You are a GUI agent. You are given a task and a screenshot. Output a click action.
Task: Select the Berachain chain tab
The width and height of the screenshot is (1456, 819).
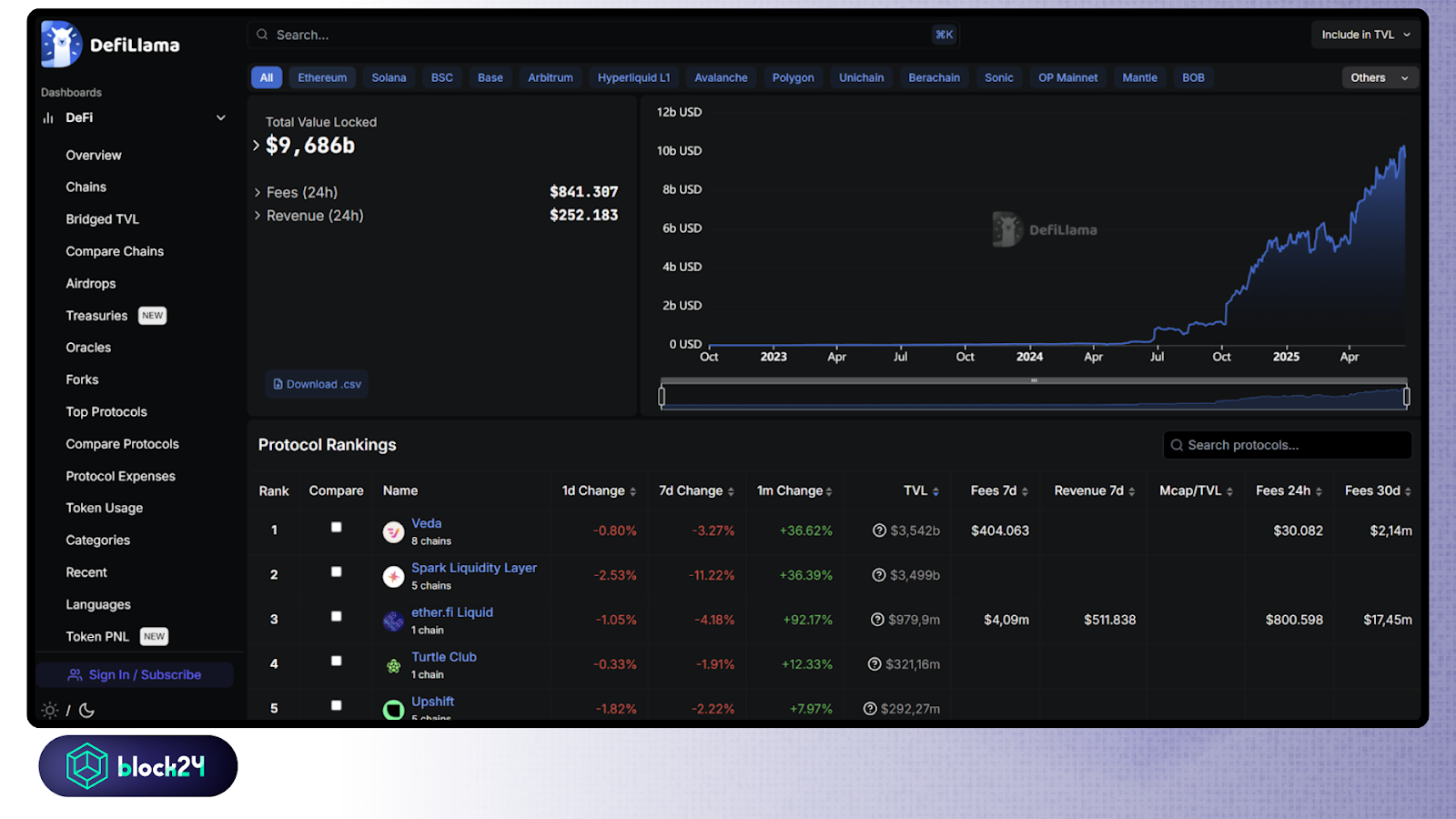[934, 77]
